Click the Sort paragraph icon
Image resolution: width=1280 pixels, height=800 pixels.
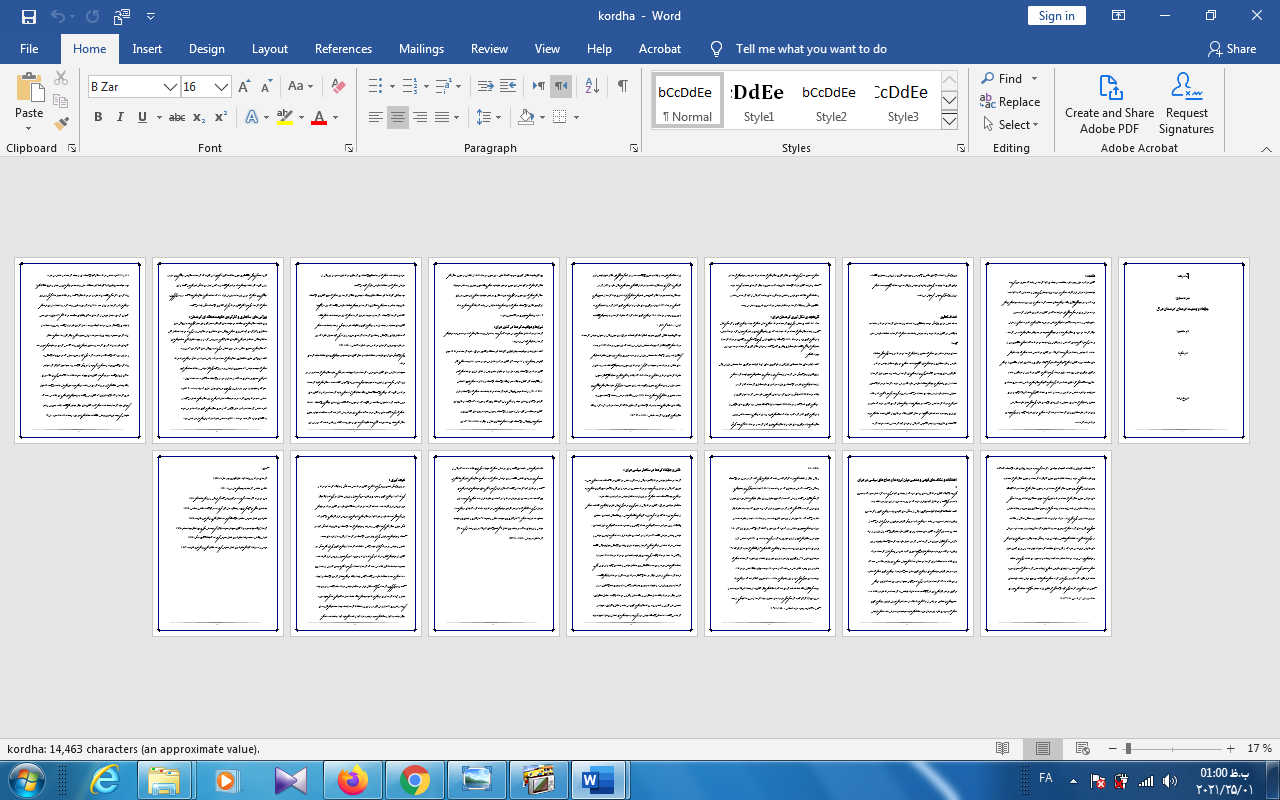[592, 86]
